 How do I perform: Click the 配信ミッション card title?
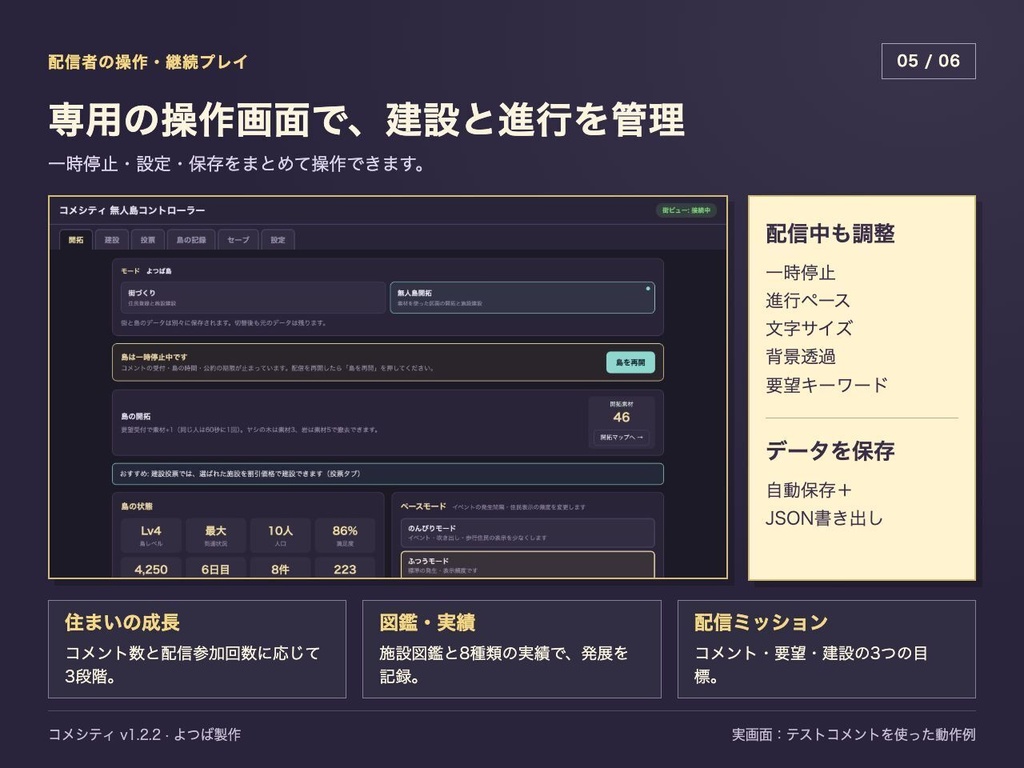coord(761,622)
